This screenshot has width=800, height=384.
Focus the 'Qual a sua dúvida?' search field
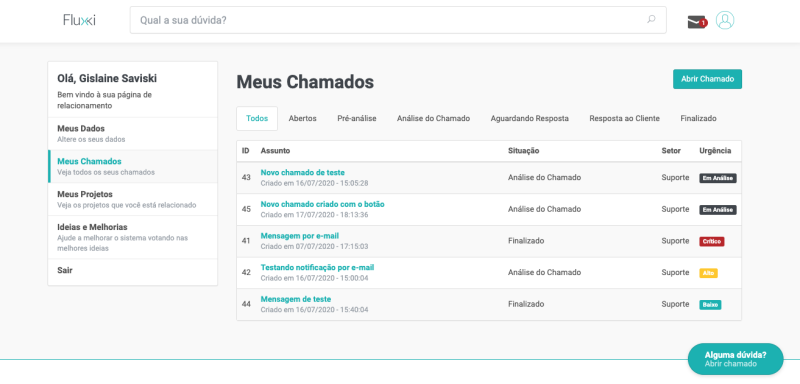pos(398,20)
